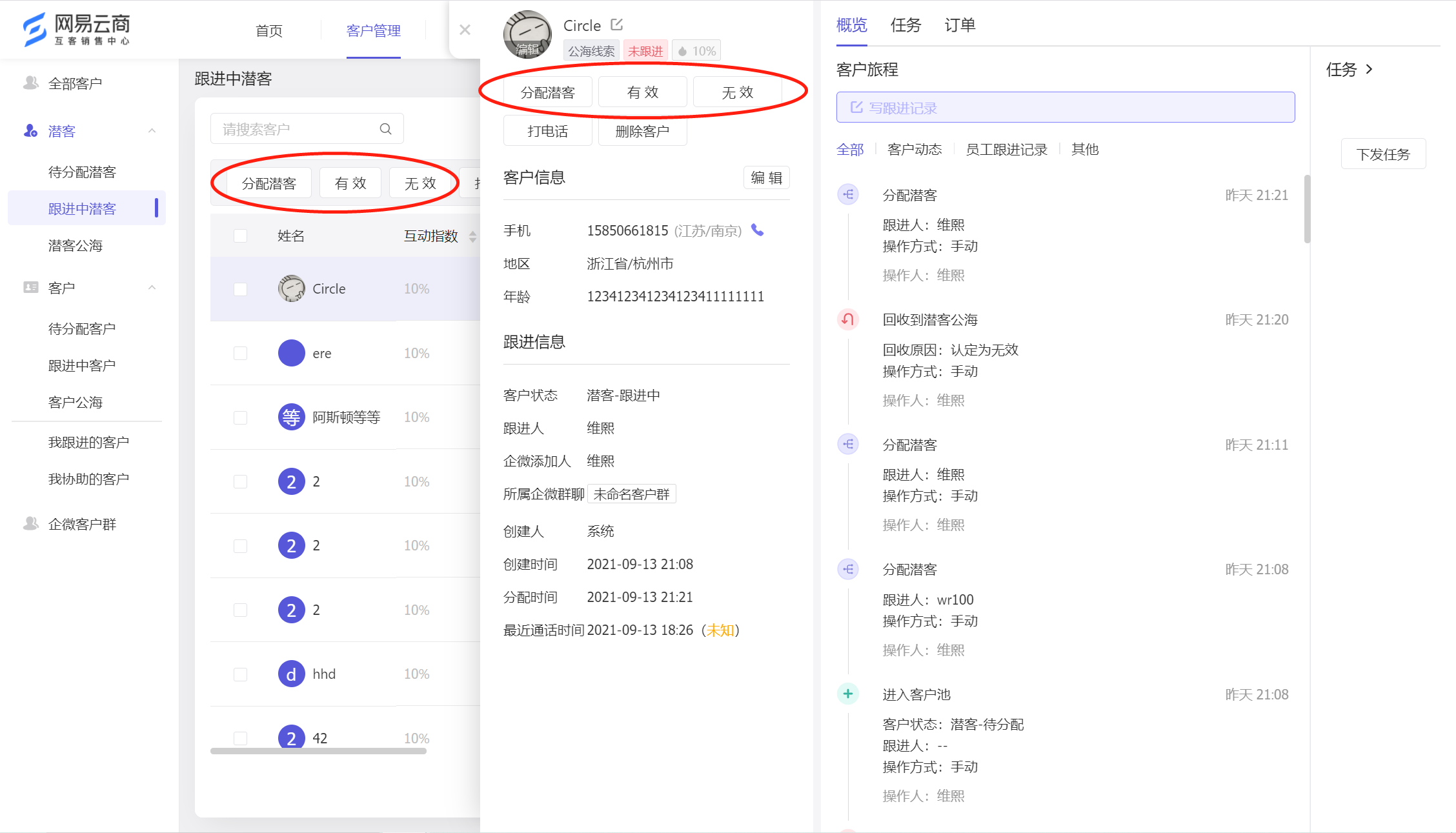Open 全部客户 in sidebar
This screenshot has height=833, width=1456.
[75, 83]
